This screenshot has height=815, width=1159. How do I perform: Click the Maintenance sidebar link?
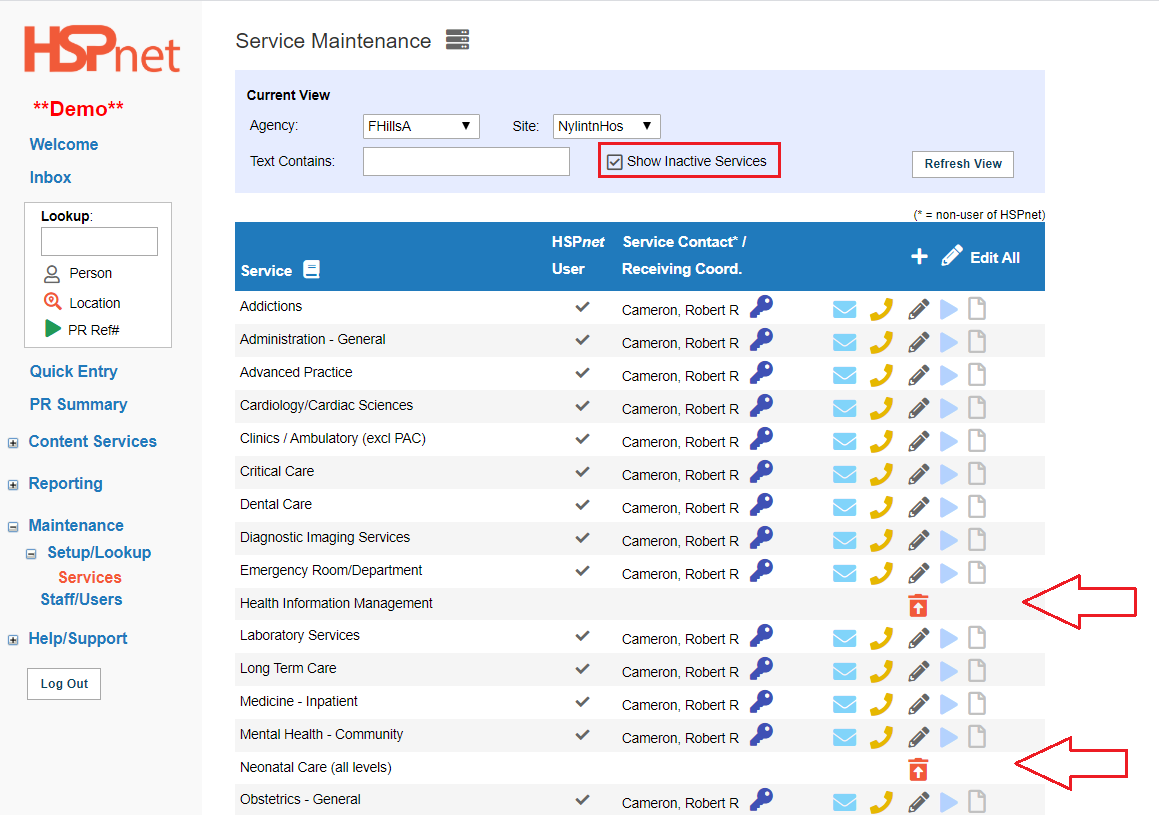76,525
